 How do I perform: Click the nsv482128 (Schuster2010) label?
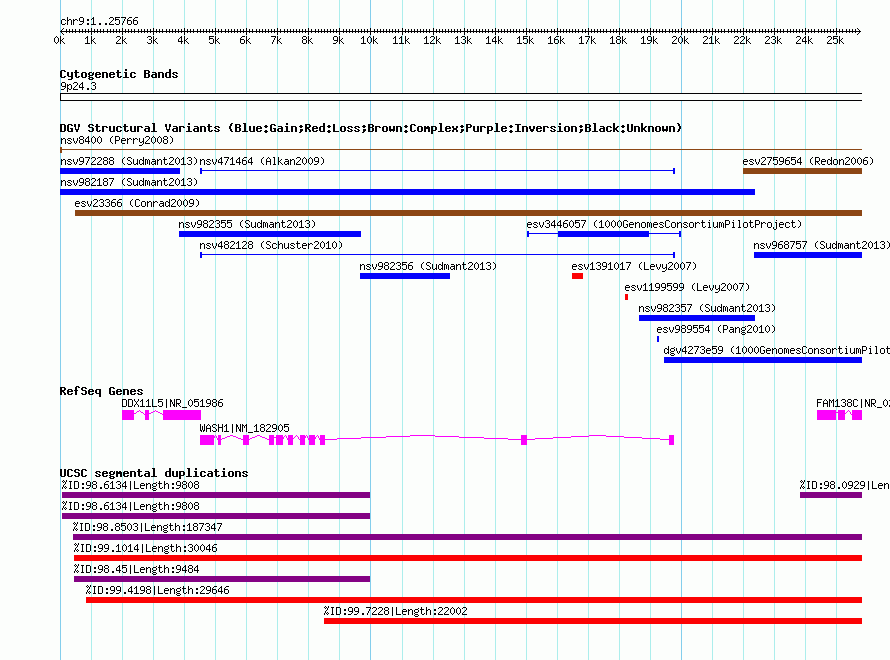coord(271,245)
